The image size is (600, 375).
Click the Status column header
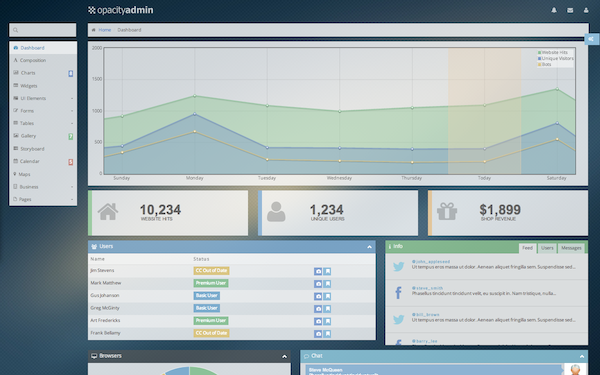coord(201,259)
